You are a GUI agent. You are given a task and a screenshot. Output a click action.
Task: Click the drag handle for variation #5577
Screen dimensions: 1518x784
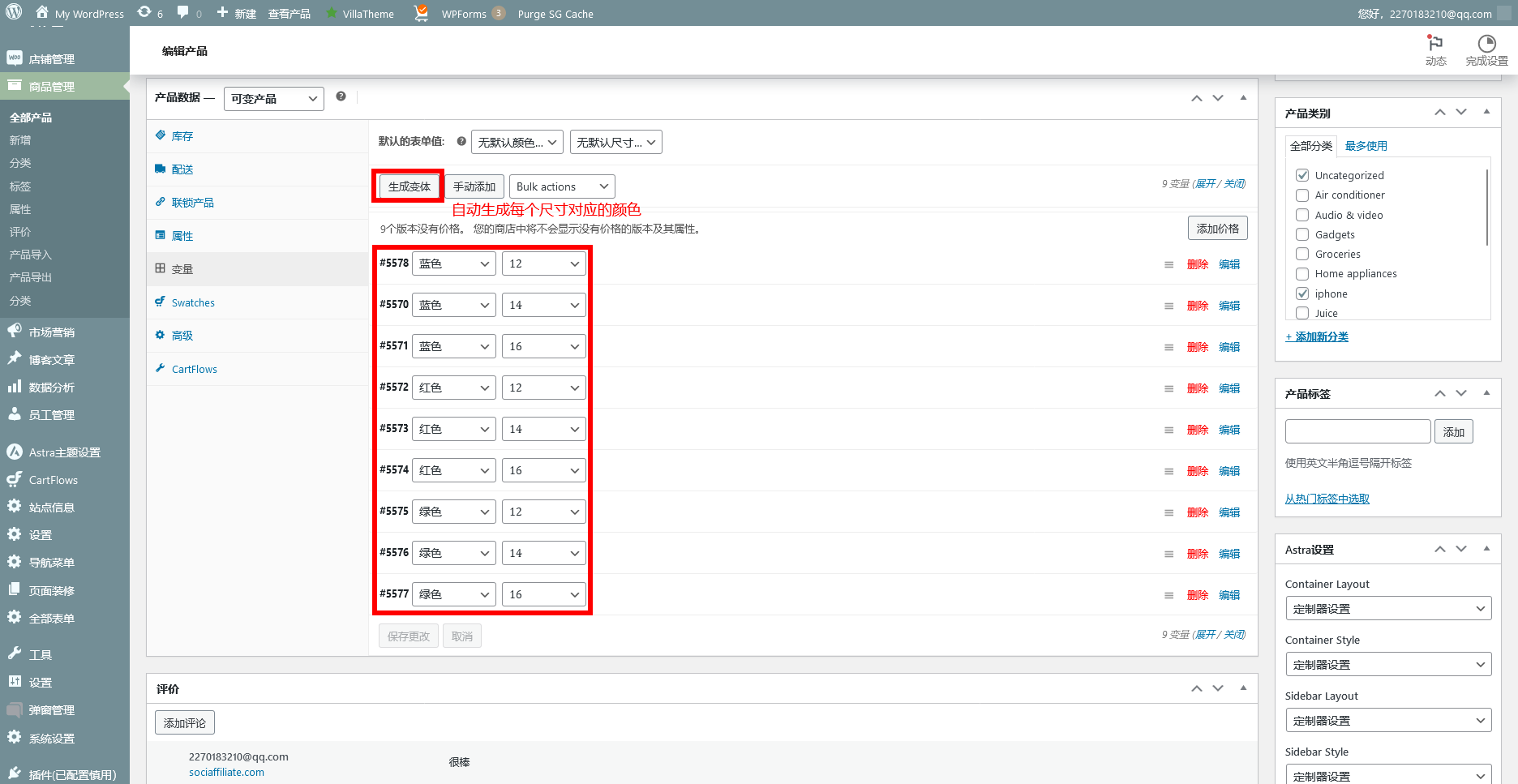point(1169,595)
